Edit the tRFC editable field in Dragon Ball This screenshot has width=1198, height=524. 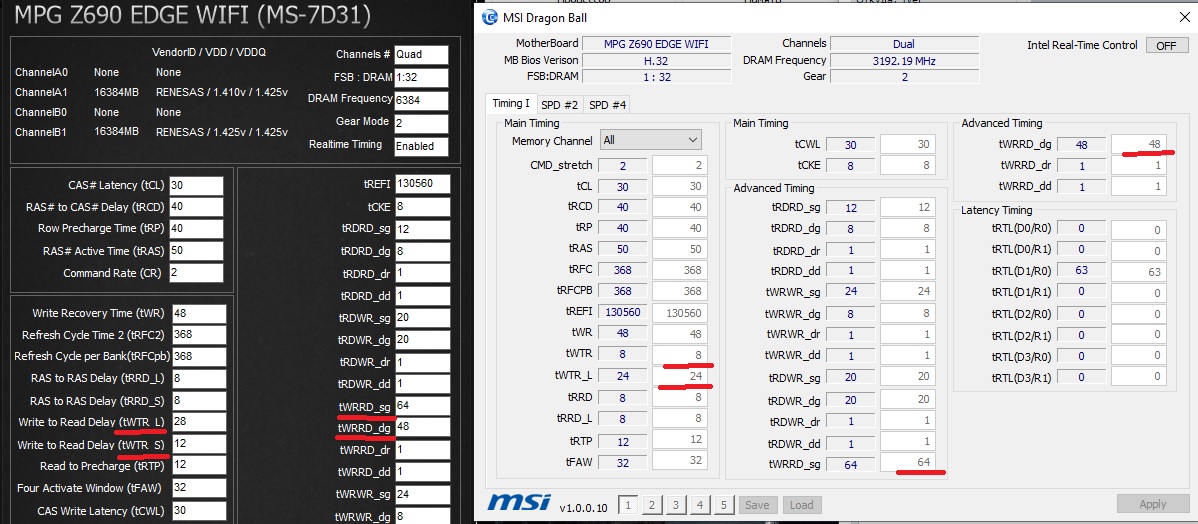(680, 270)
